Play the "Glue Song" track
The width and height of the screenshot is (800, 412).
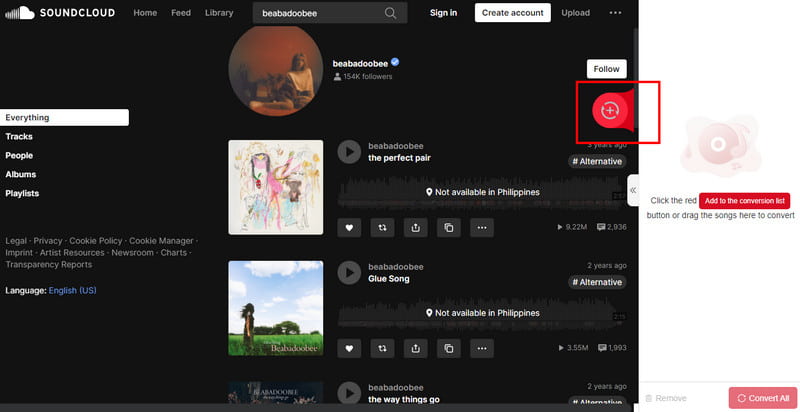click(x=349, y=273)
